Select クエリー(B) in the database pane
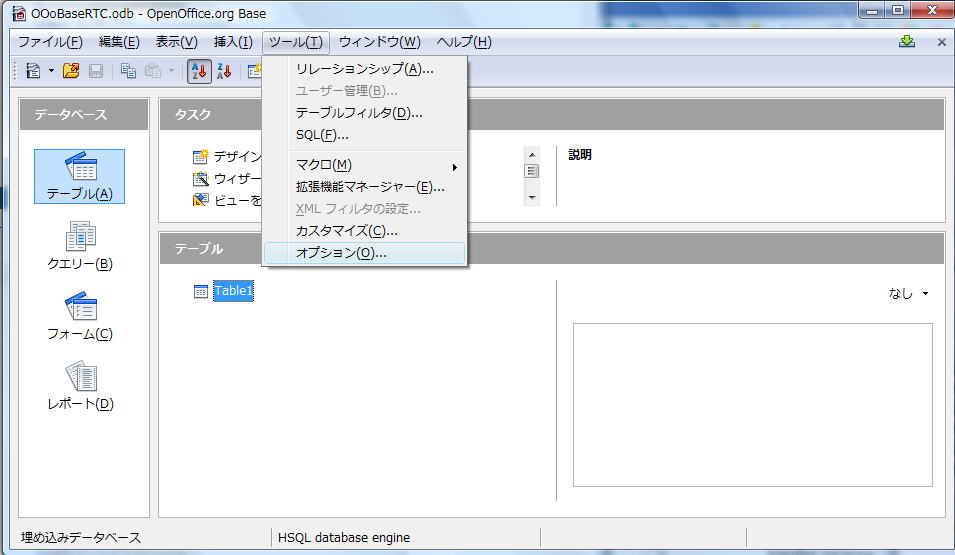The image size is (955, 555). coord(80,246)
